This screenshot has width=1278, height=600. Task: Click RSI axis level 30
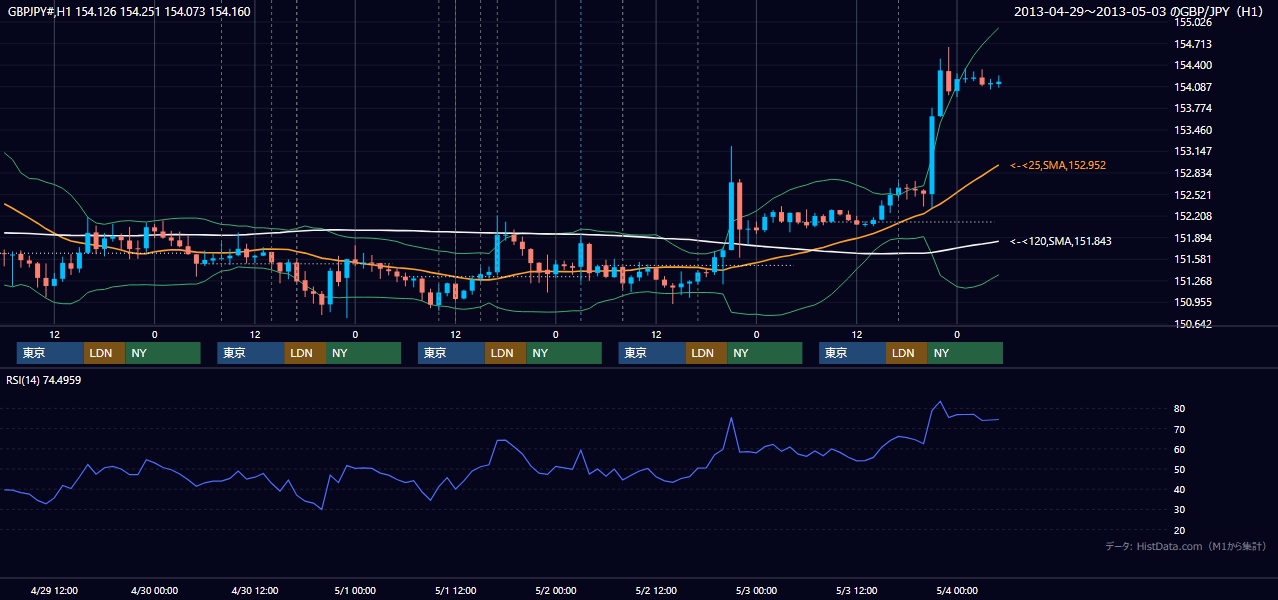point(1180,510)
